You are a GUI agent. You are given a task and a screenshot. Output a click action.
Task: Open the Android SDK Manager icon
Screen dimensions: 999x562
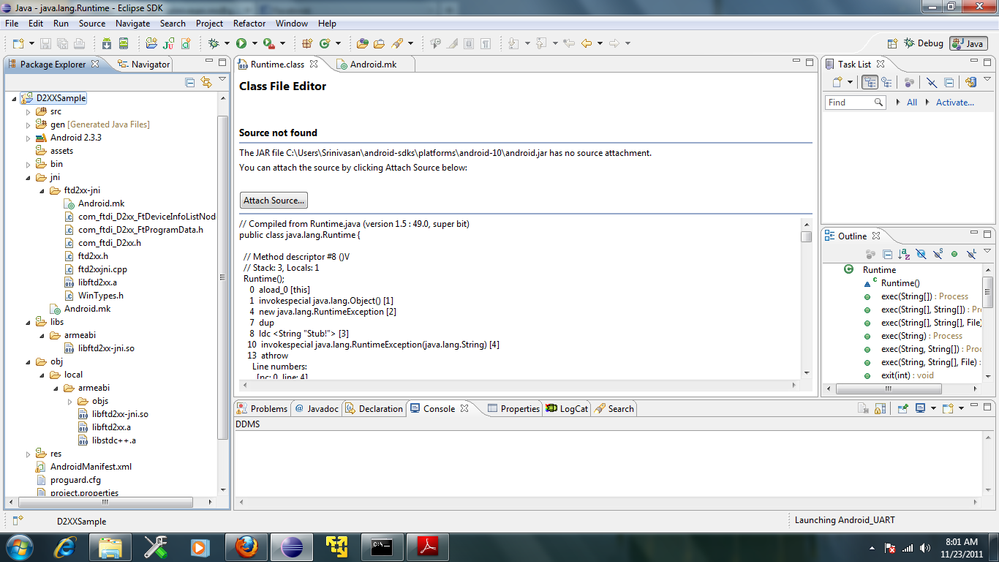point(106,43)
